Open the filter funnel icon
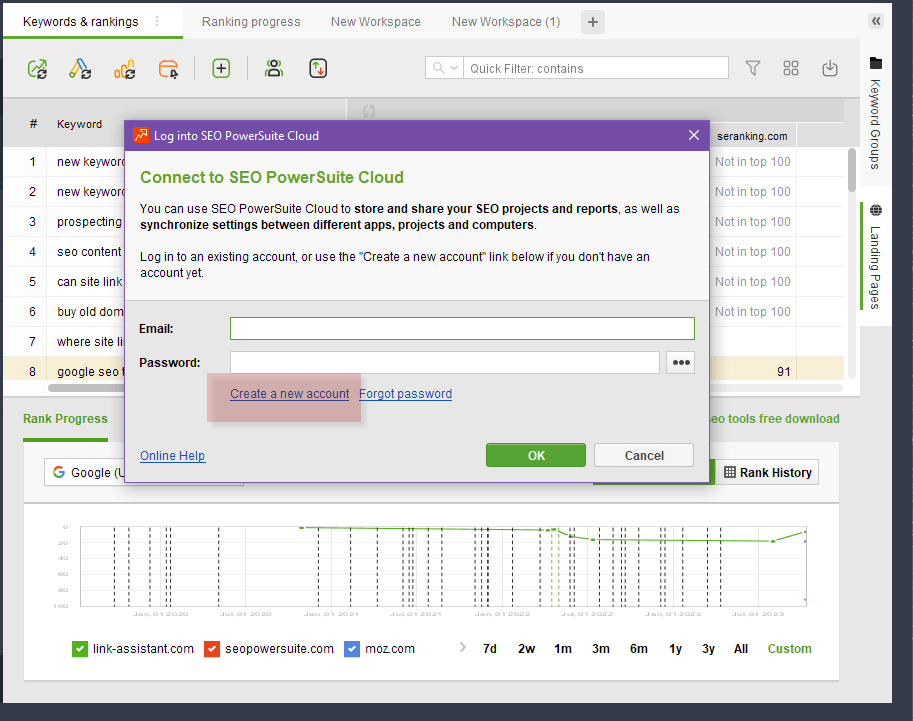 (753, 69)
